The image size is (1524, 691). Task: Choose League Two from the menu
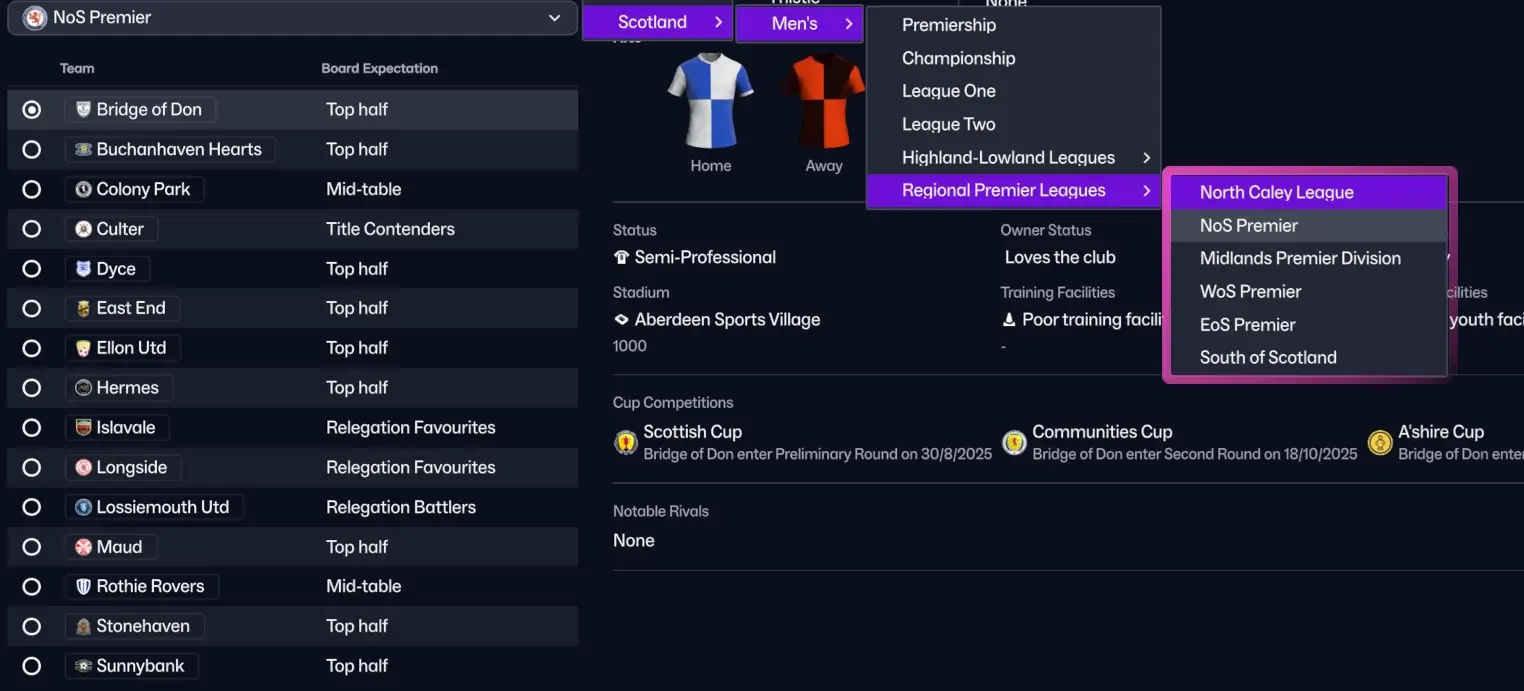pyautogui.click(x=949, y=124)
